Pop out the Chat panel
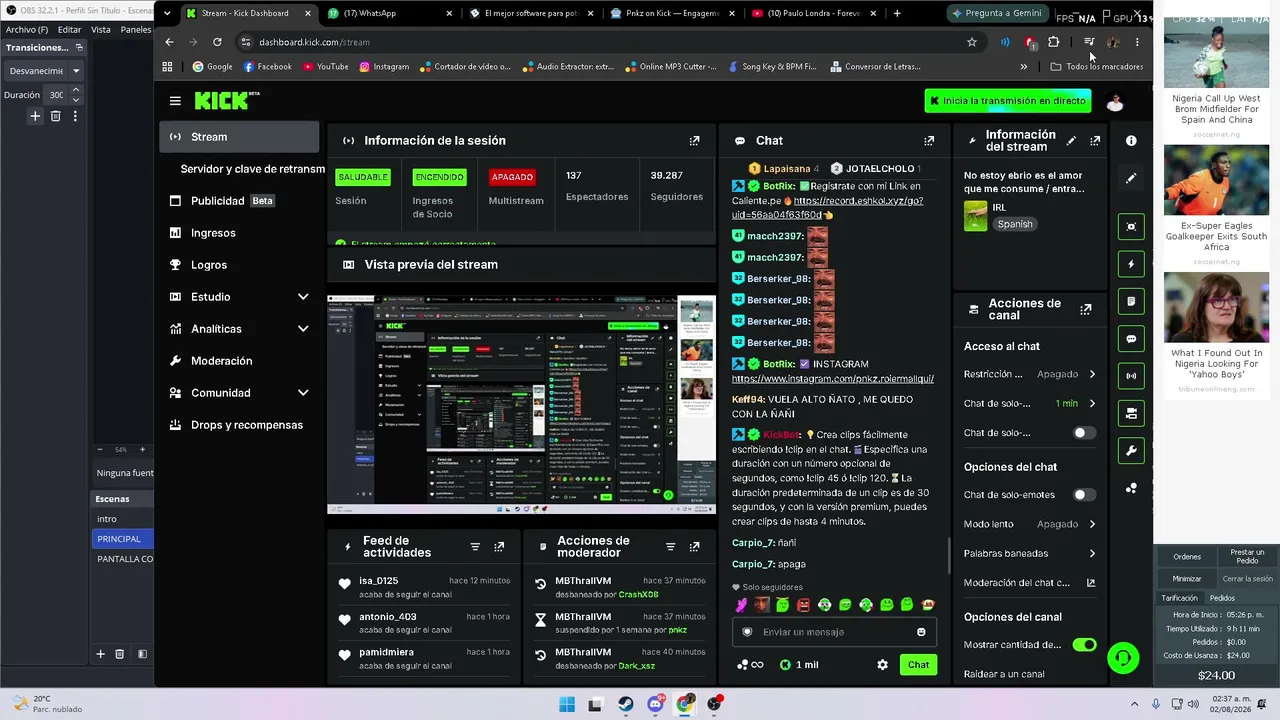 [929, 141]
